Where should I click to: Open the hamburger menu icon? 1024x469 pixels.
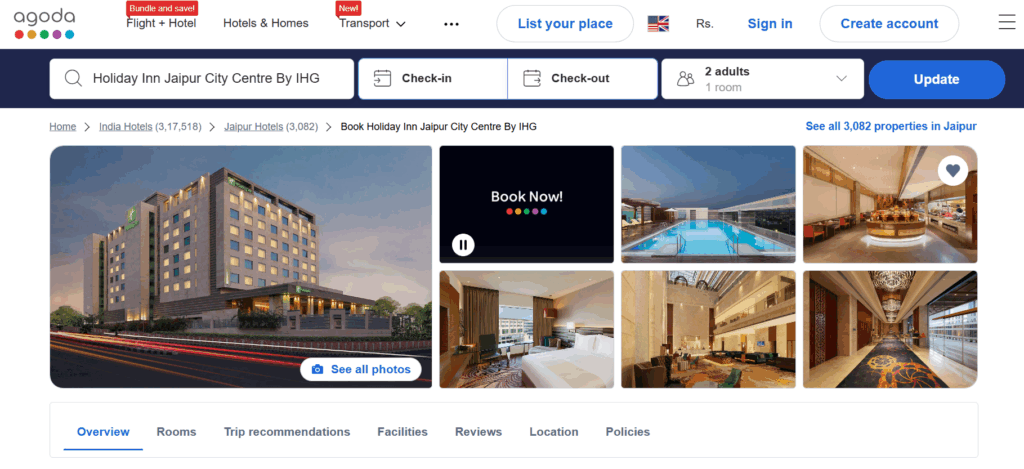tap(1006, 23)
